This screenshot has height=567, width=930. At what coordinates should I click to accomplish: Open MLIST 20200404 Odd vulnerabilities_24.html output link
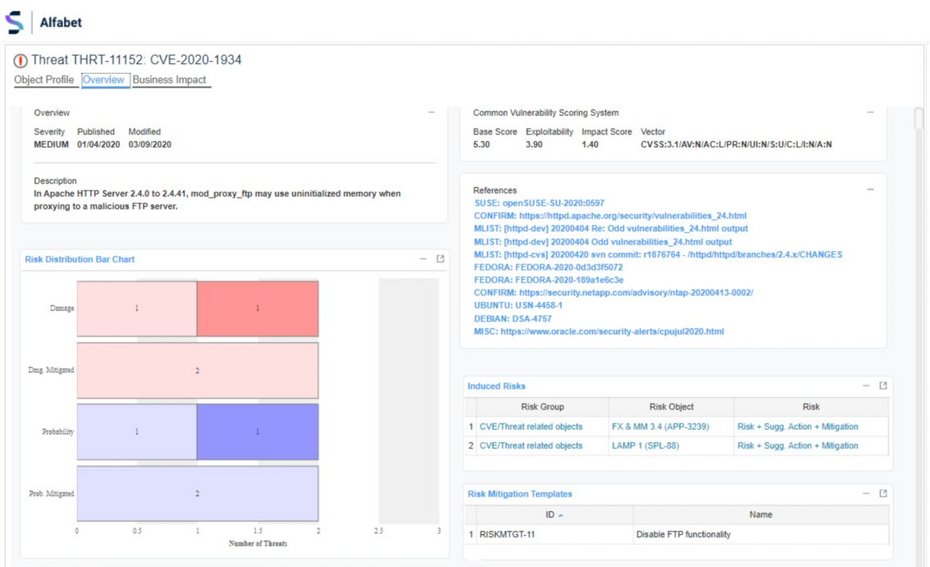coord(603,242)
